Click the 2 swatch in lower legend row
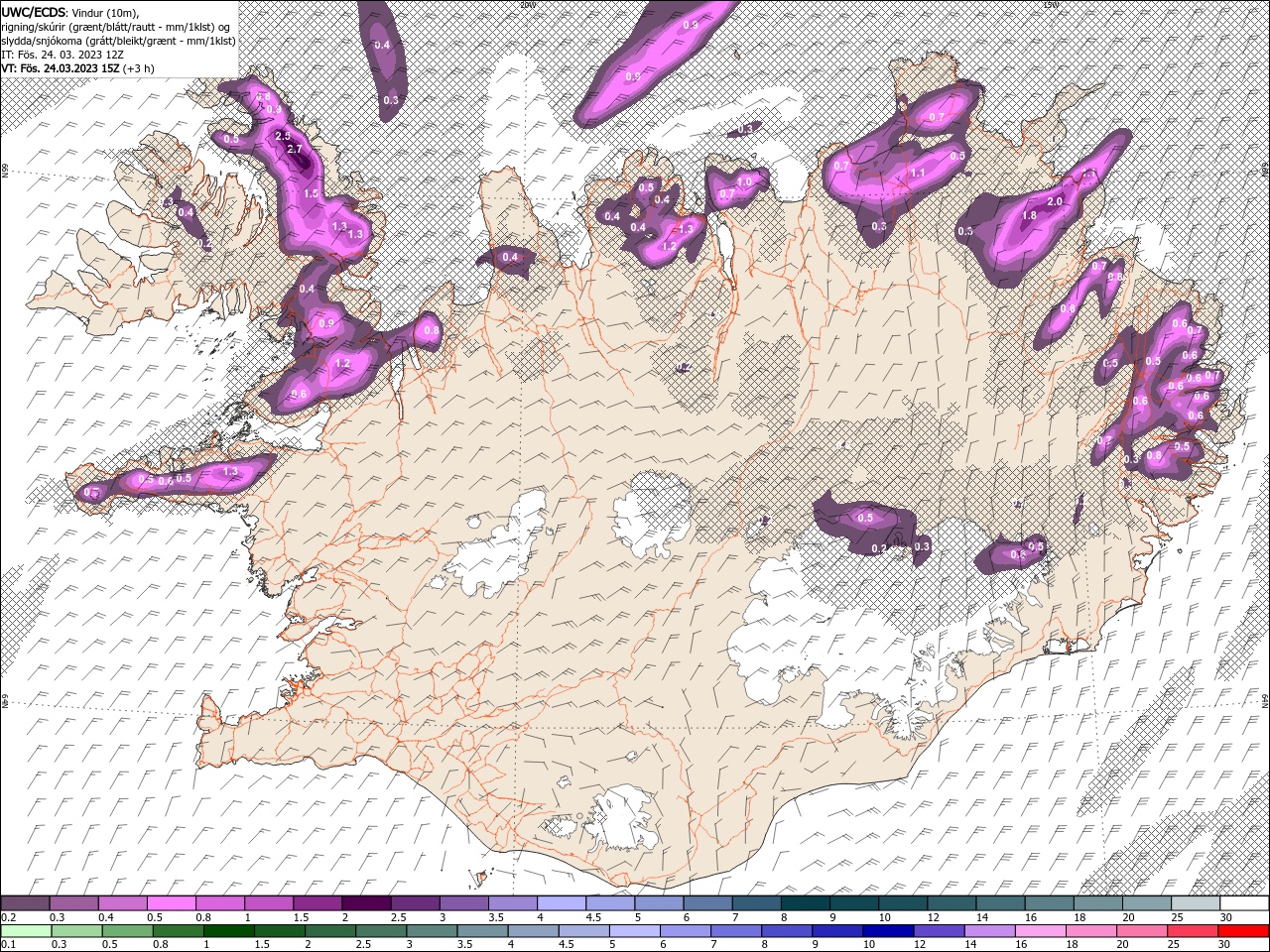Image resolution: width=1270 pixels, height=952 pixels. [329, 930]
